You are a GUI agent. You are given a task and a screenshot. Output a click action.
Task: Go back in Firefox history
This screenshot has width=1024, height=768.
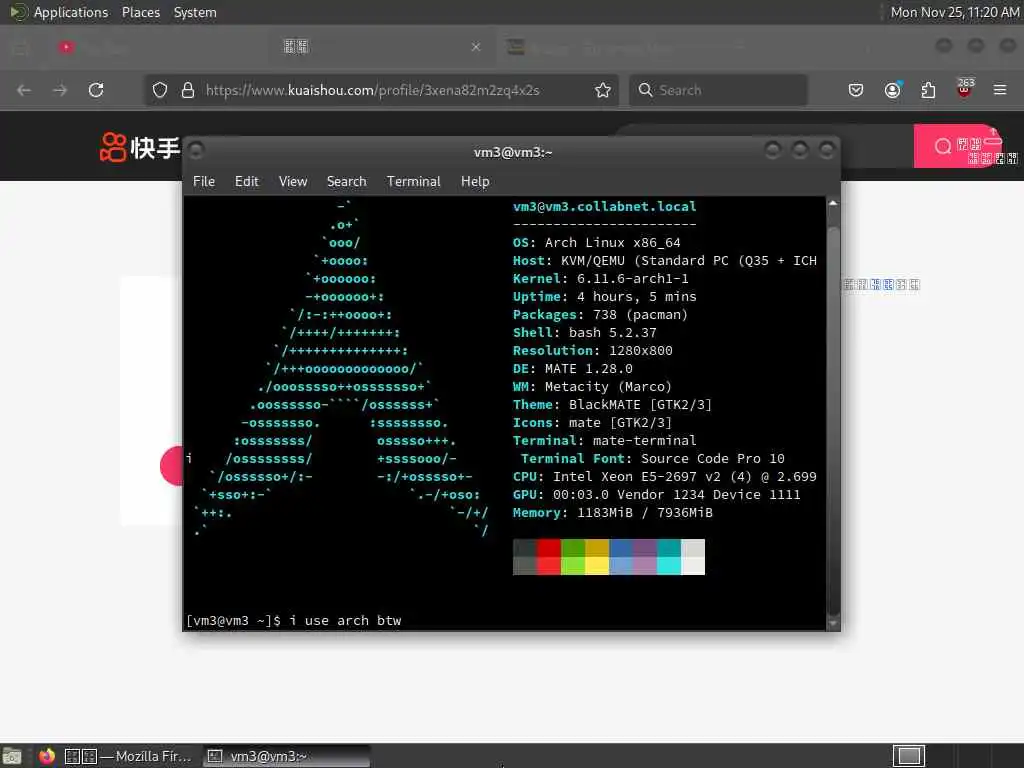pyautogui.click(x=24, y=90)
